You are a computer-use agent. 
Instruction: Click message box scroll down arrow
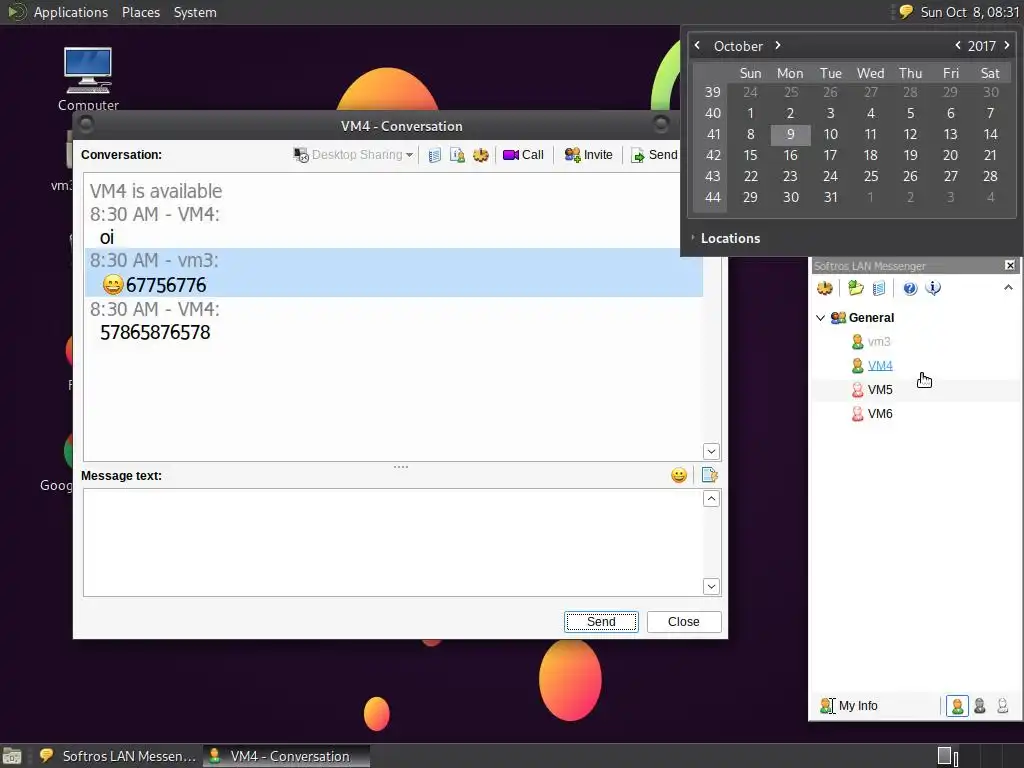pyautogui.click(x=711, y=586)
